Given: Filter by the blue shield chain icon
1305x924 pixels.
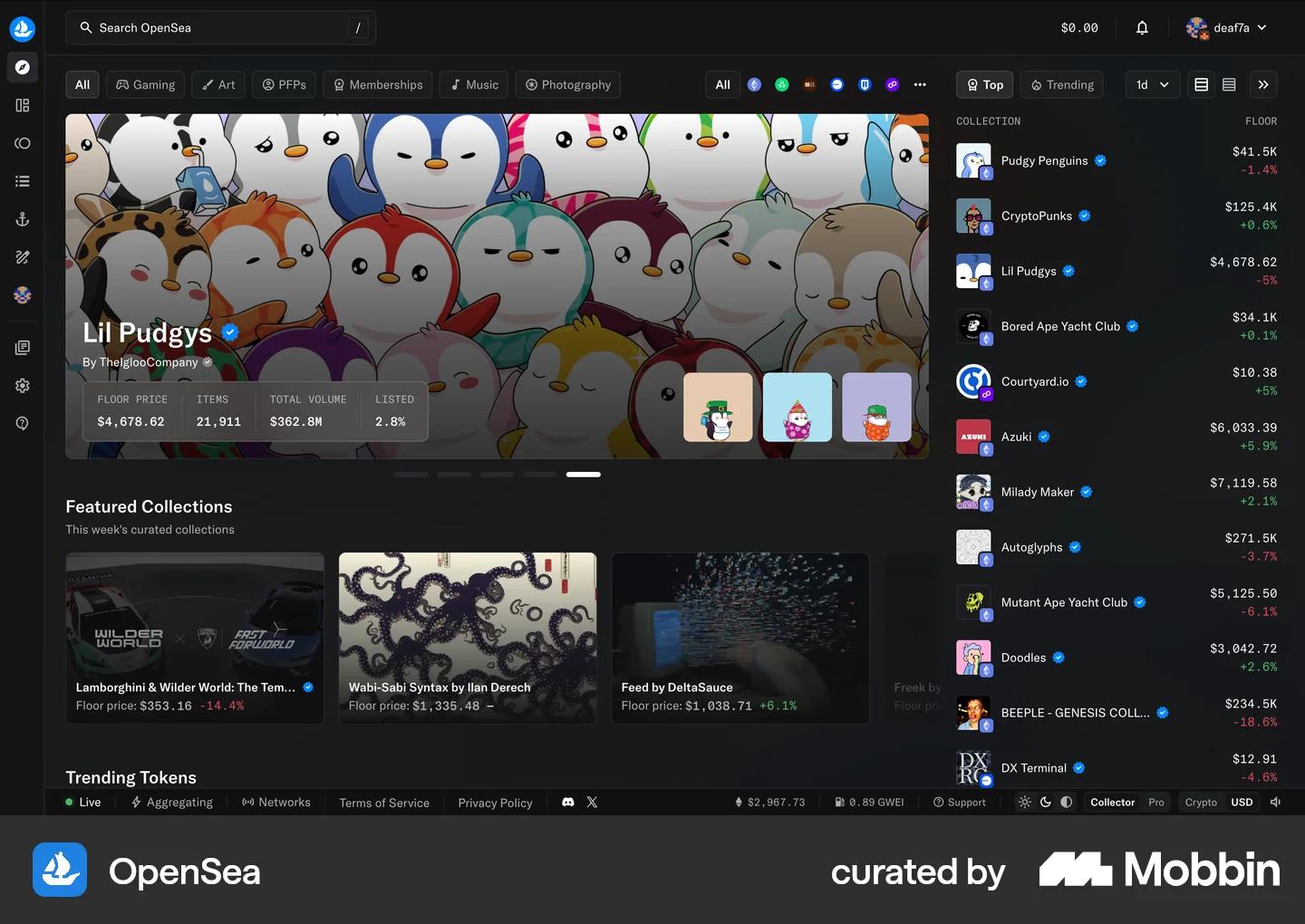Looking at the screenshot, I should (865, 85).
